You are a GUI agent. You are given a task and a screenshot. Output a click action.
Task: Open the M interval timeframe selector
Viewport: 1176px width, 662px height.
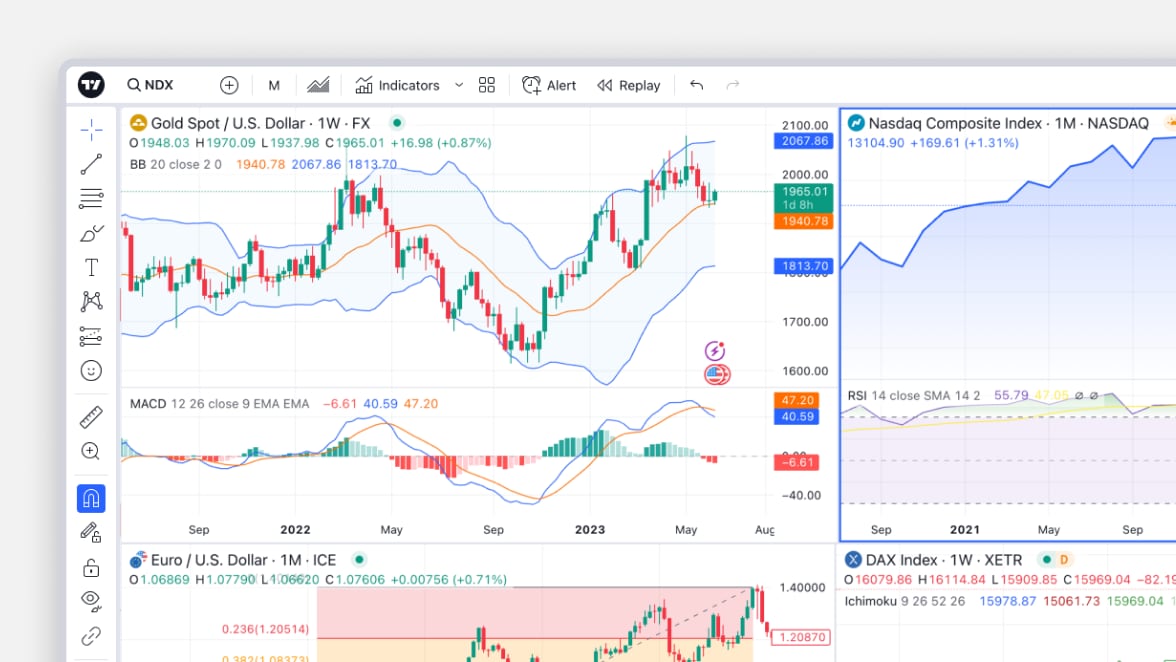point(274,85)
